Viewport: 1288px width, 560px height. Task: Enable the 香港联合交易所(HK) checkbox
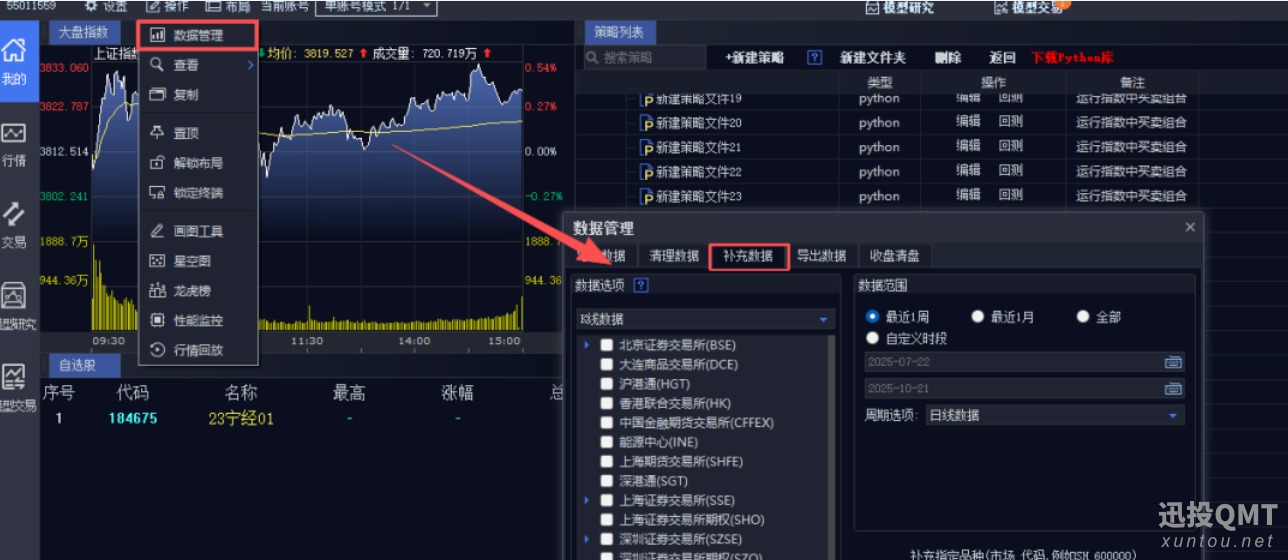point(607,403)
